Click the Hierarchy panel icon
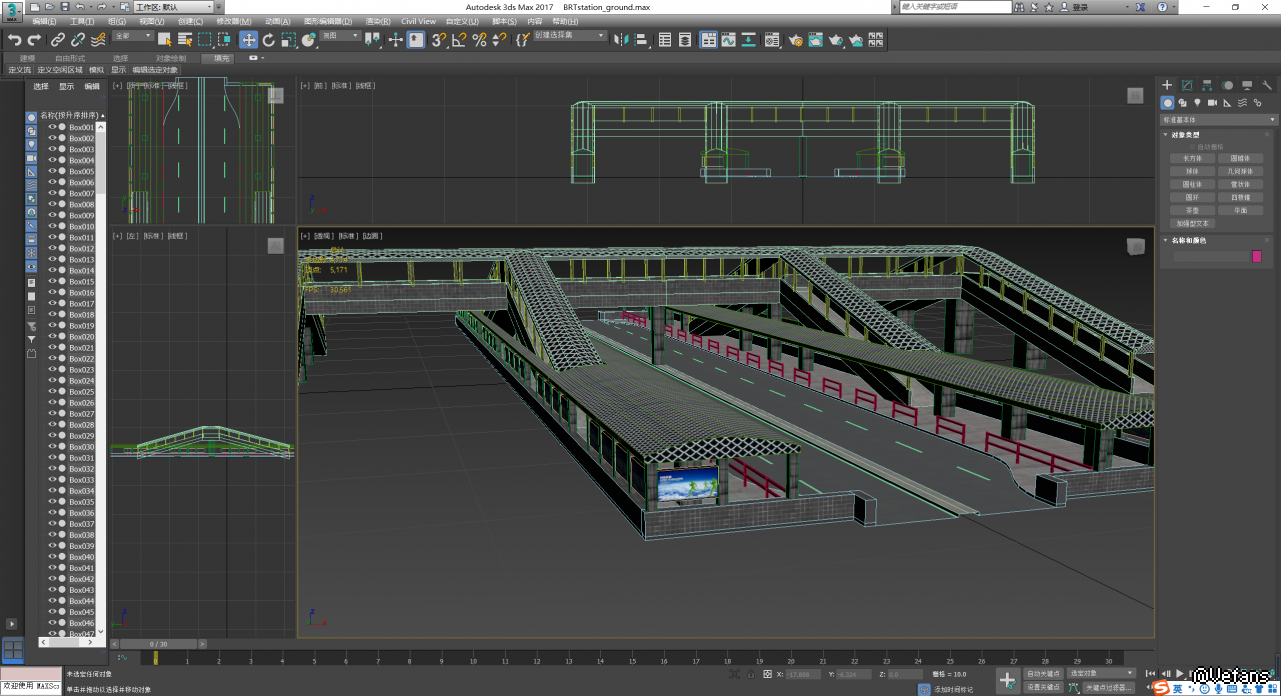The height and width of the screenshot is (696, 1281). tap(1207, 86)
